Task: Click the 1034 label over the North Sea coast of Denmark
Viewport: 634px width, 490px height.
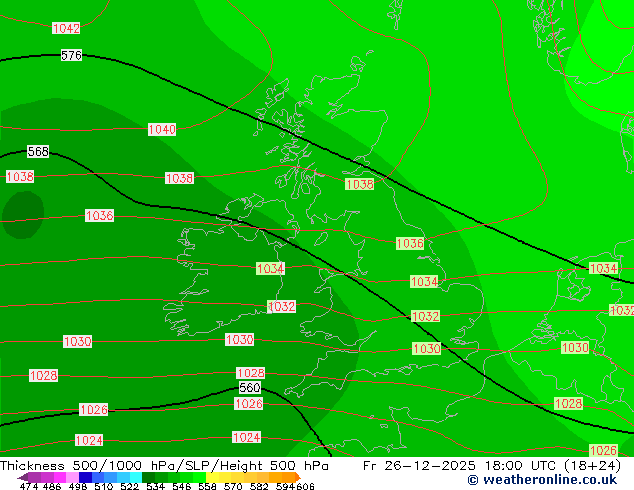Action: 604,268
